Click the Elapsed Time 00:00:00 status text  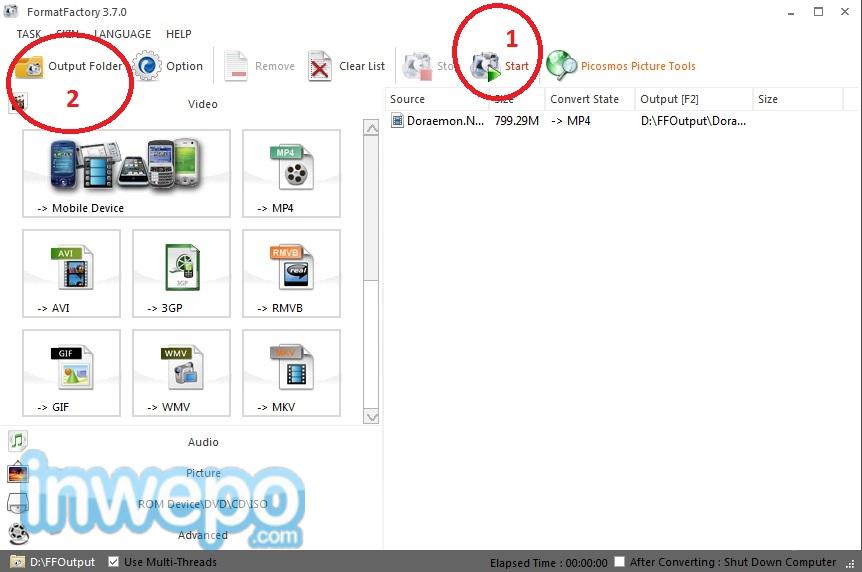549,563
